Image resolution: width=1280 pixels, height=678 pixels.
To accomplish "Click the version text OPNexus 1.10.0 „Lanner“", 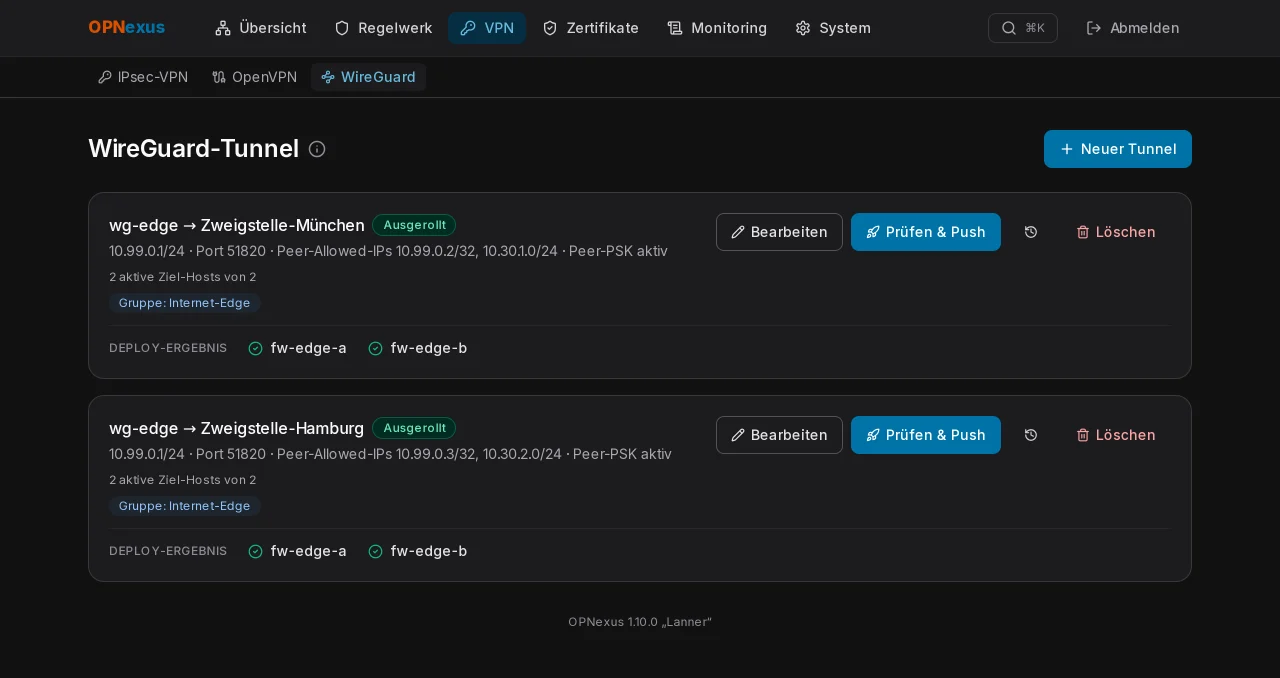I will coord(640,622).
